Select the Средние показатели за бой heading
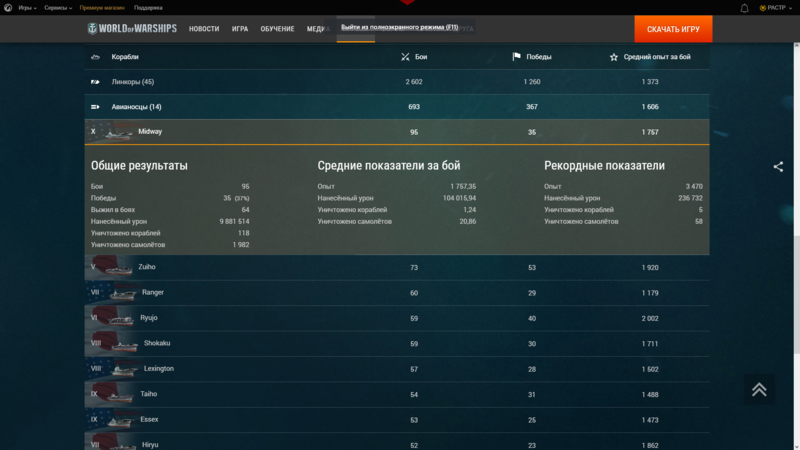This screenshot has width=800, height=450. [x=389, y=165]
